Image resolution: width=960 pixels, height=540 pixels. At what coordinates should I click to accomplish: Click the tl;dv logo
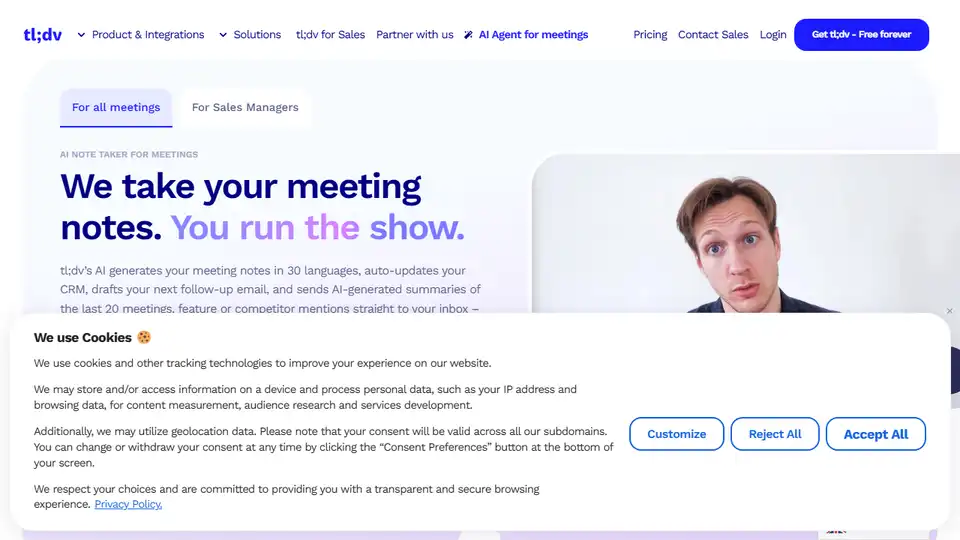[42, 35]
